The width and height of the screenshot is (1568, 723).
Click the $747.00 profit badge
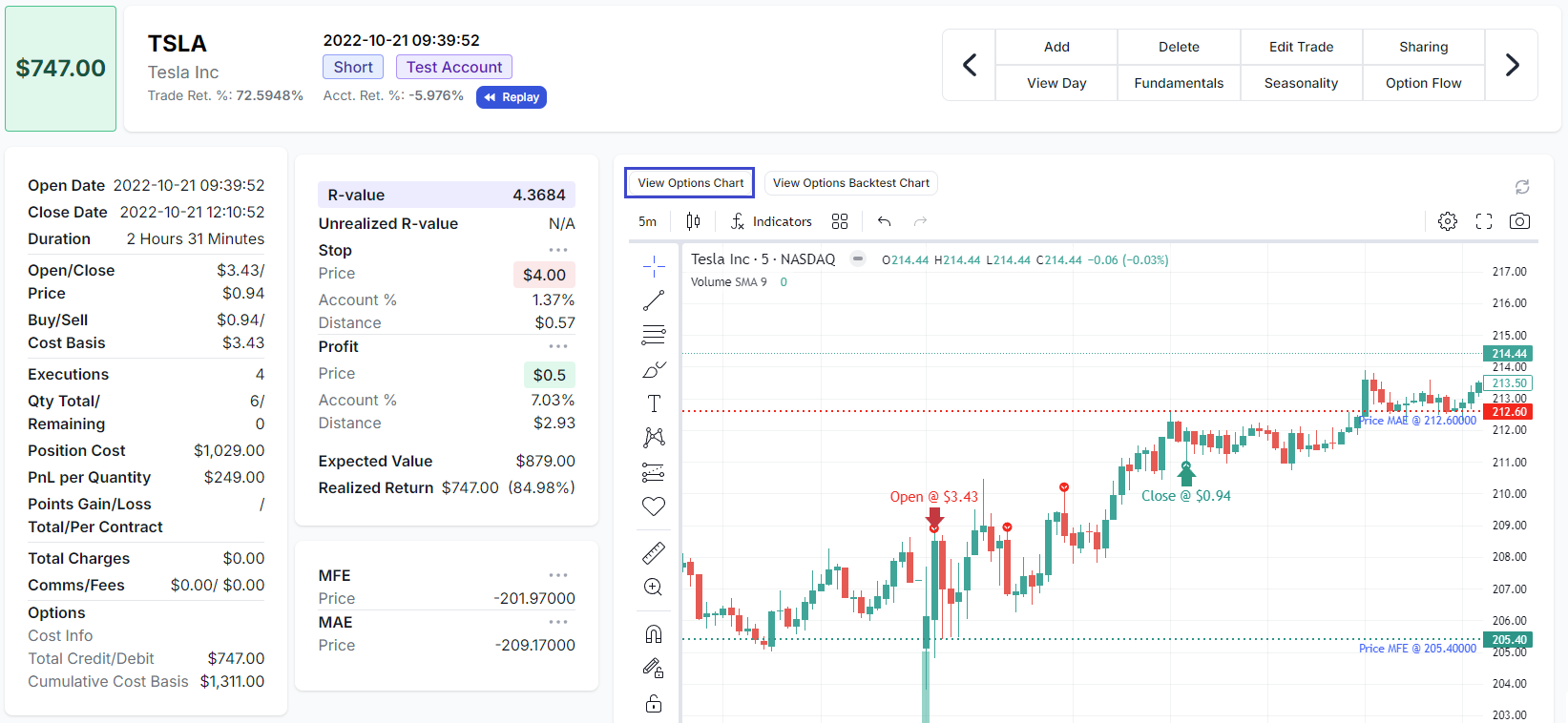click(61, 69)
